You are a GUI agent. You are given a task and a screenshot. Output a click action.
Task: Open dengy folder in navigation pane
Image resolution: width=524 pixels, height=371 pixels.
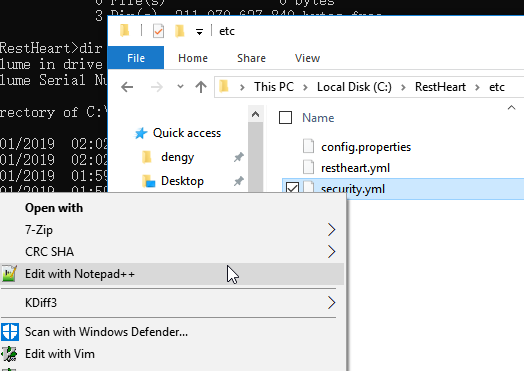coord(177,157)
